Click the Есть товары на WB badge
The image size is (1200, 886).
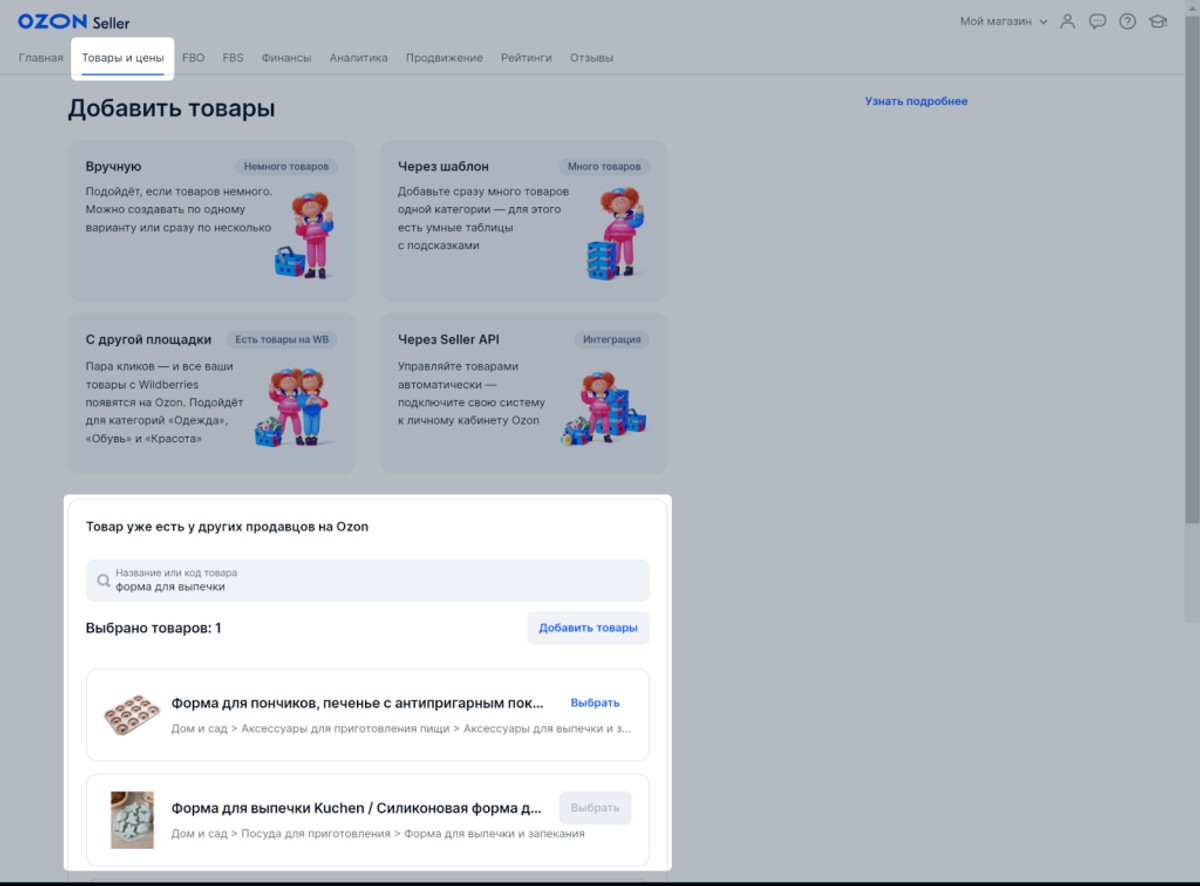(x=281, y=340)
